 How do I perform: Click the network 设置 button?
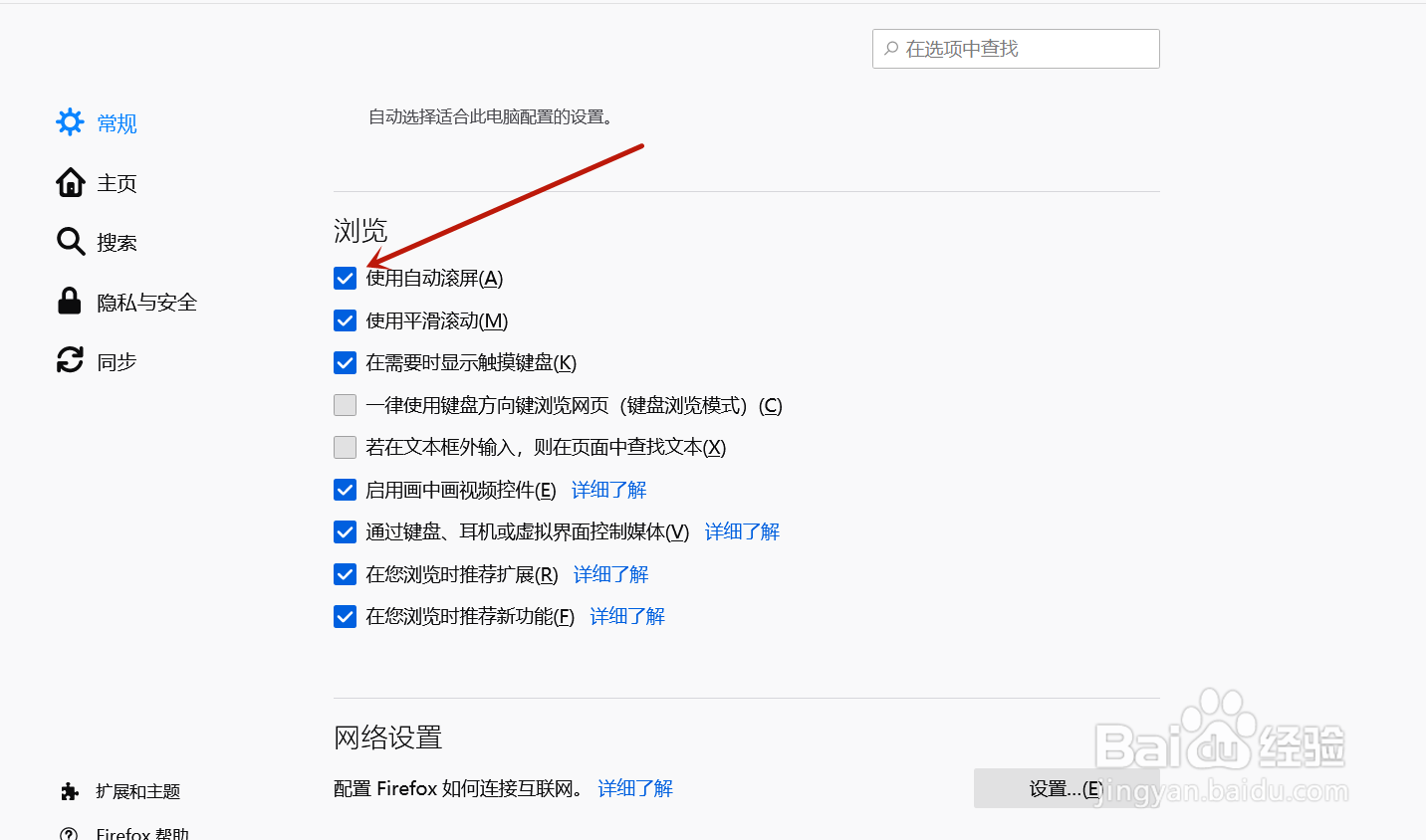pyautogui.click(x=1067, y=788)
